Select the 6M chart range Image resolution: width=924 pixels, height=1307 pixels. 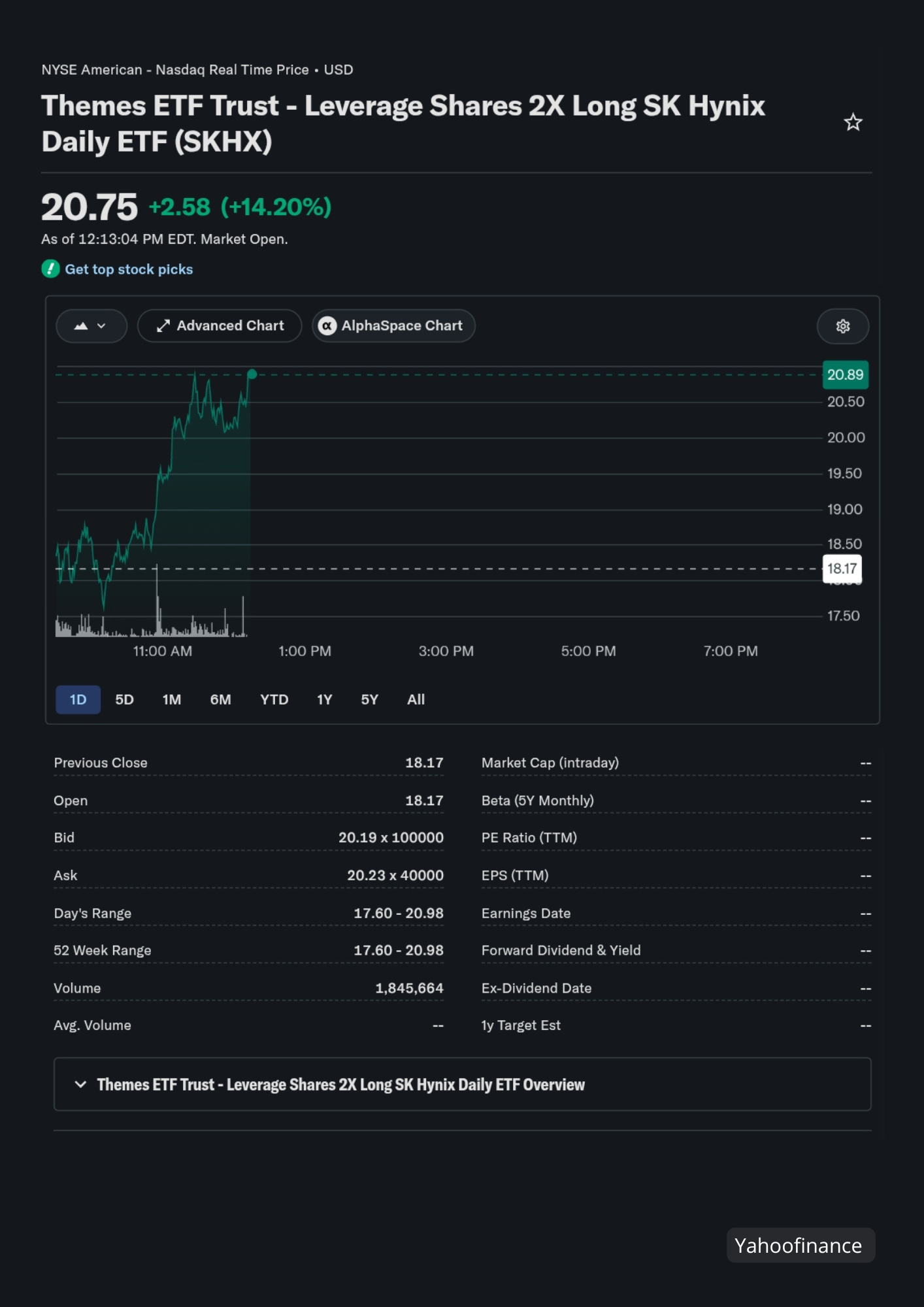(x=220, y=699)
